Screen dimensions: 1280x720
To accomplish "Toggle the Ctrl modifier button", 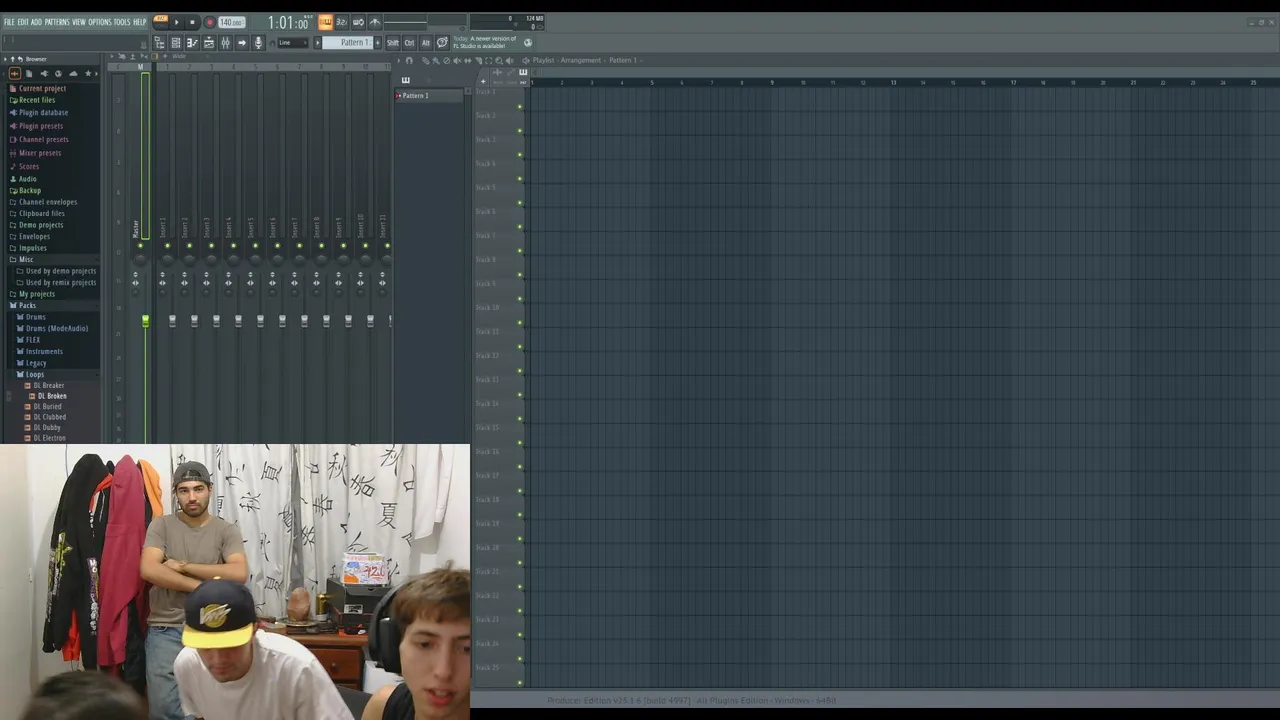I will coord(409,43).
